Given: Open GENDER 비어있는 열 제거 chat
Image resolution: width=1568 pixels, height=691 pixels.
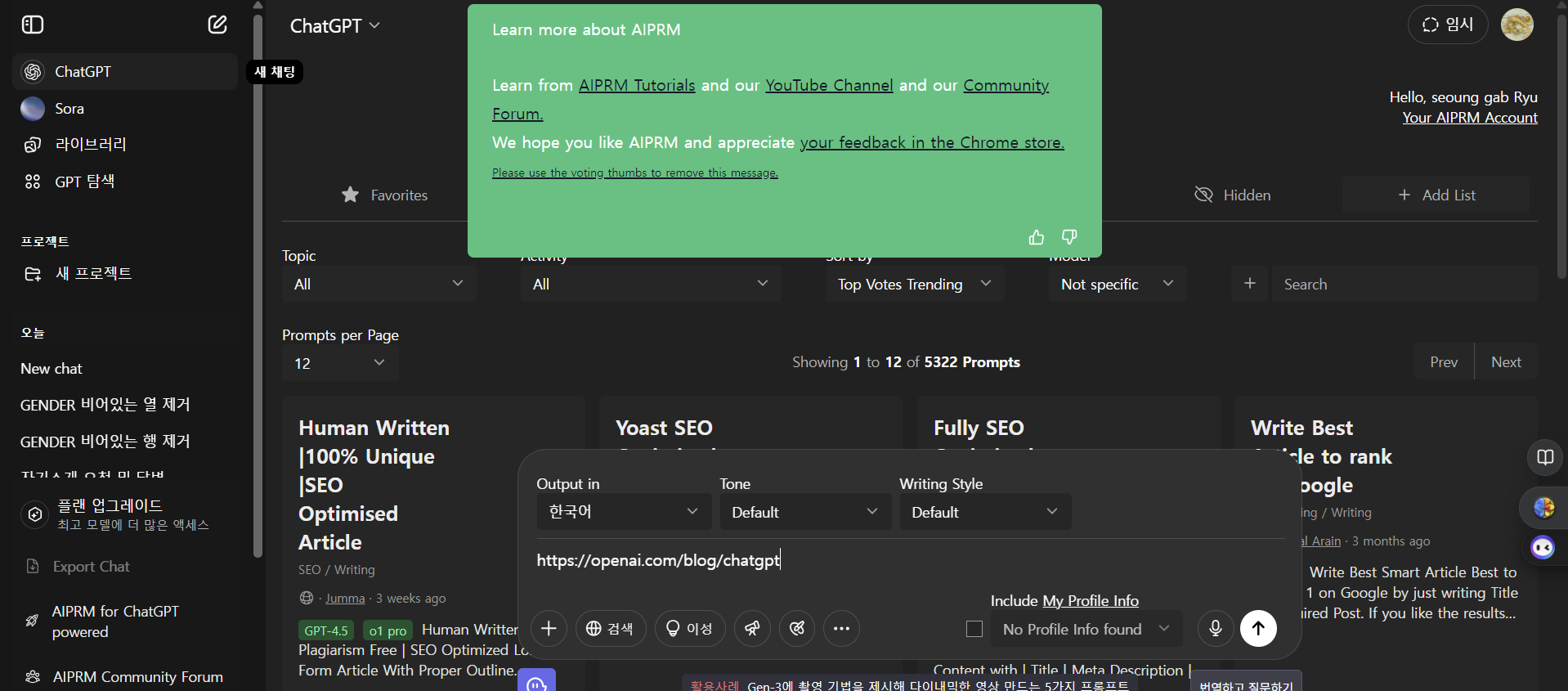Looking at the screenshot, I should coord(125,405).
